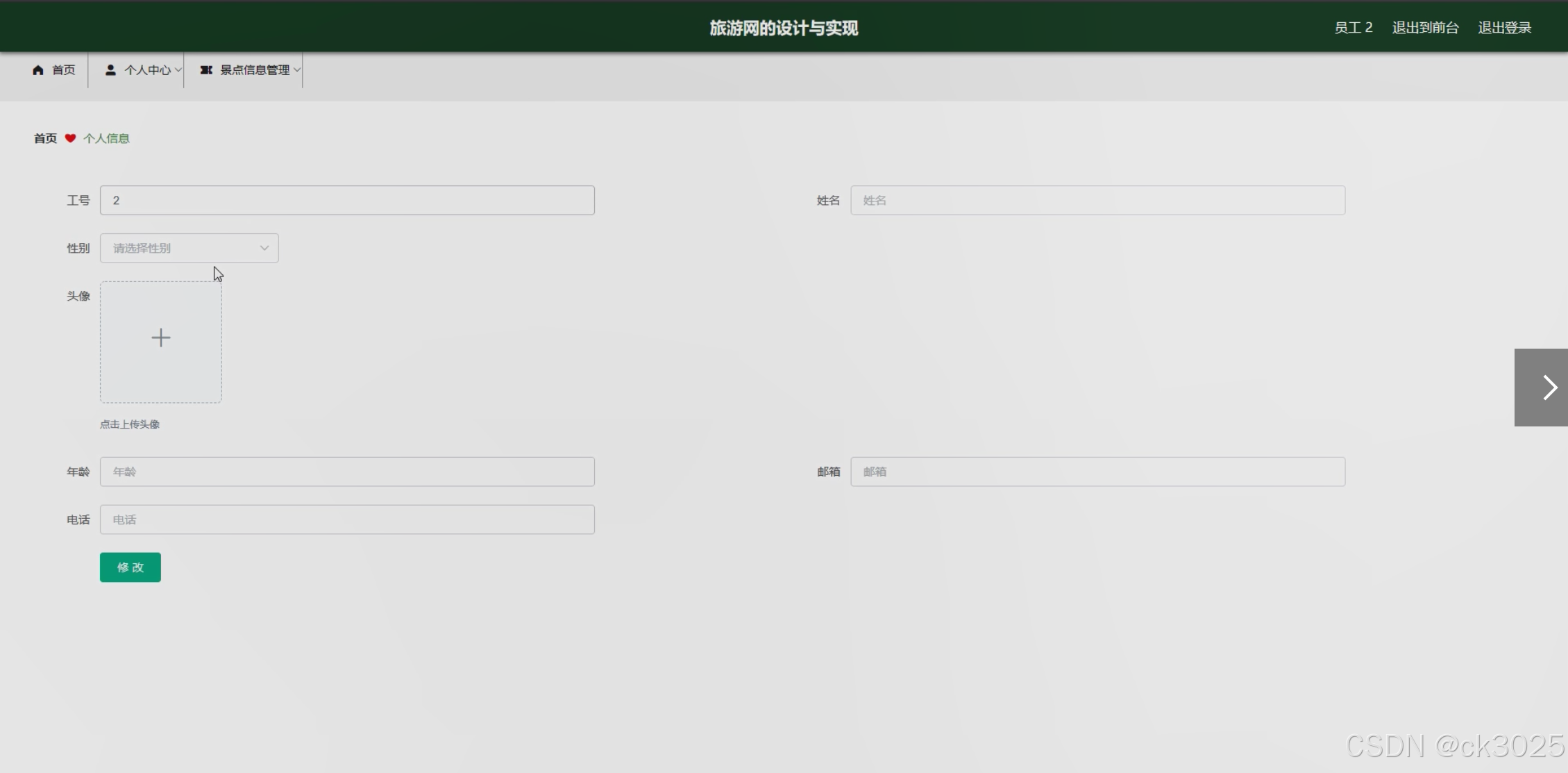Focus the 邮箱 input field

tap(1097, 472)
